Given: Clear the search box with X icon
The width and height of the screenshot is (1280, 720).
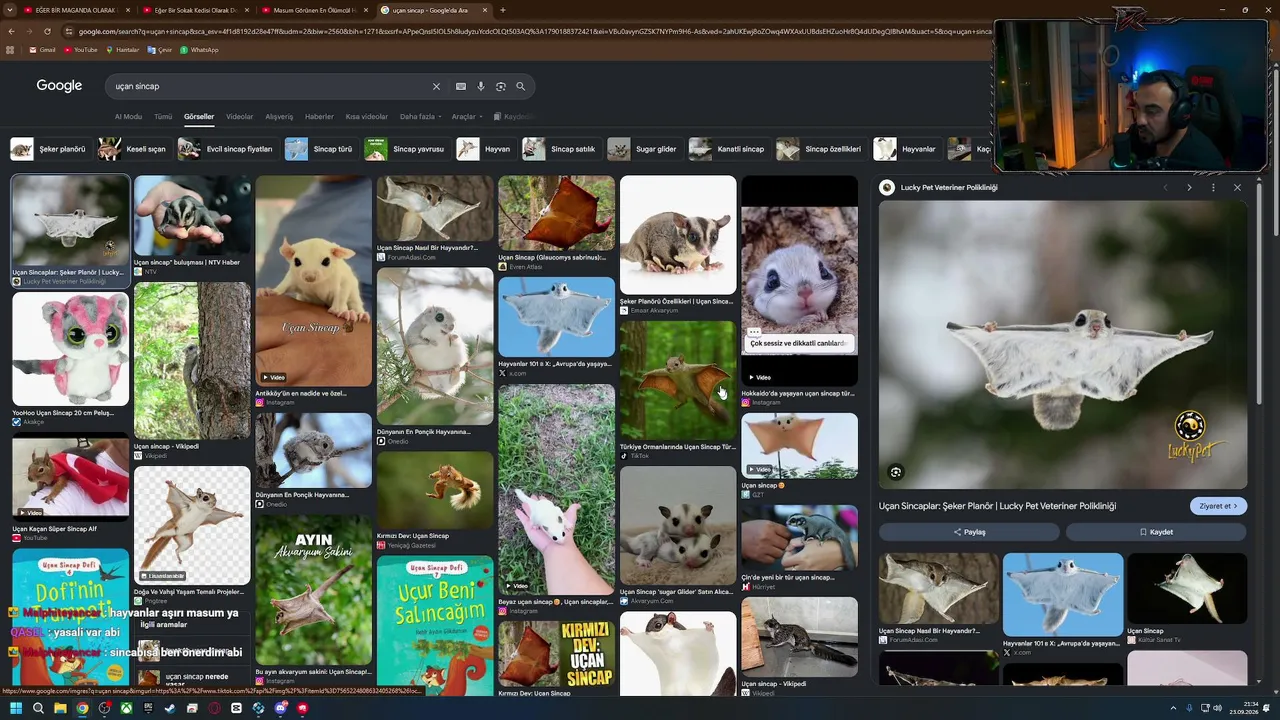Looking at the screenshot, I should click(x=436, y=86).
